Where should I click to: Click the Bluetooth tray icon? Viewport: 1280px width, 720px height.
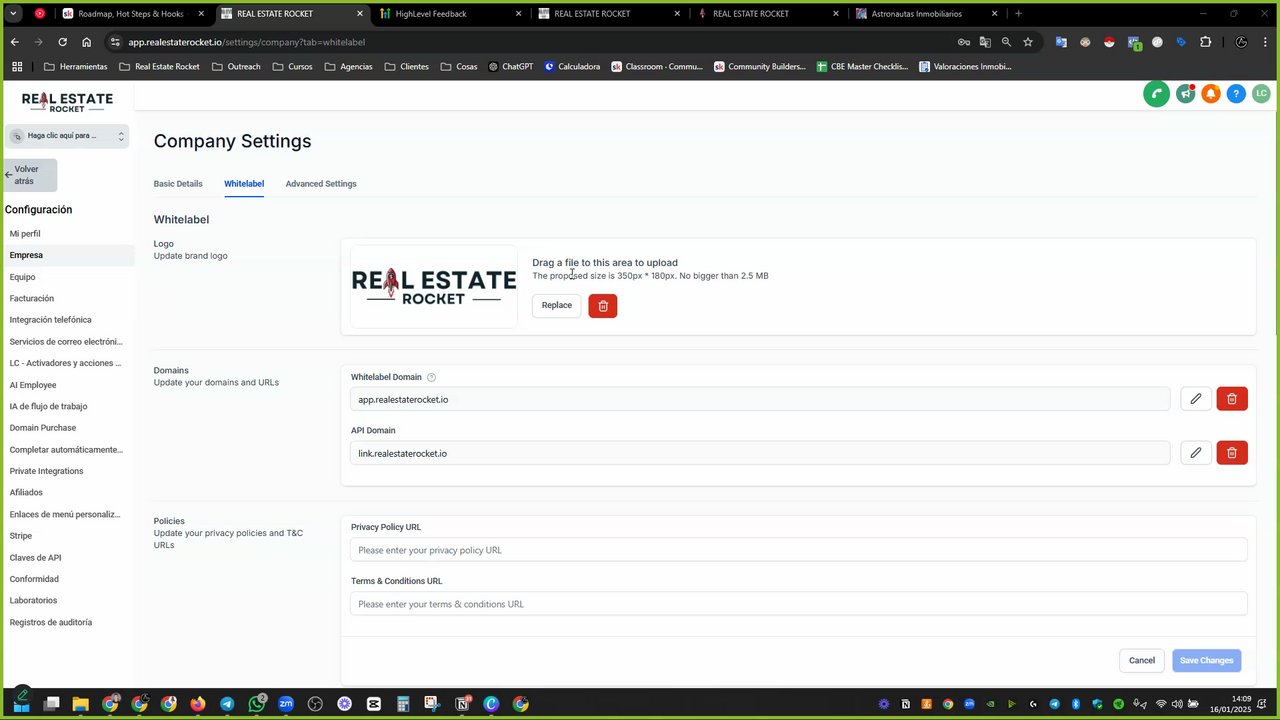[1076, 704]
